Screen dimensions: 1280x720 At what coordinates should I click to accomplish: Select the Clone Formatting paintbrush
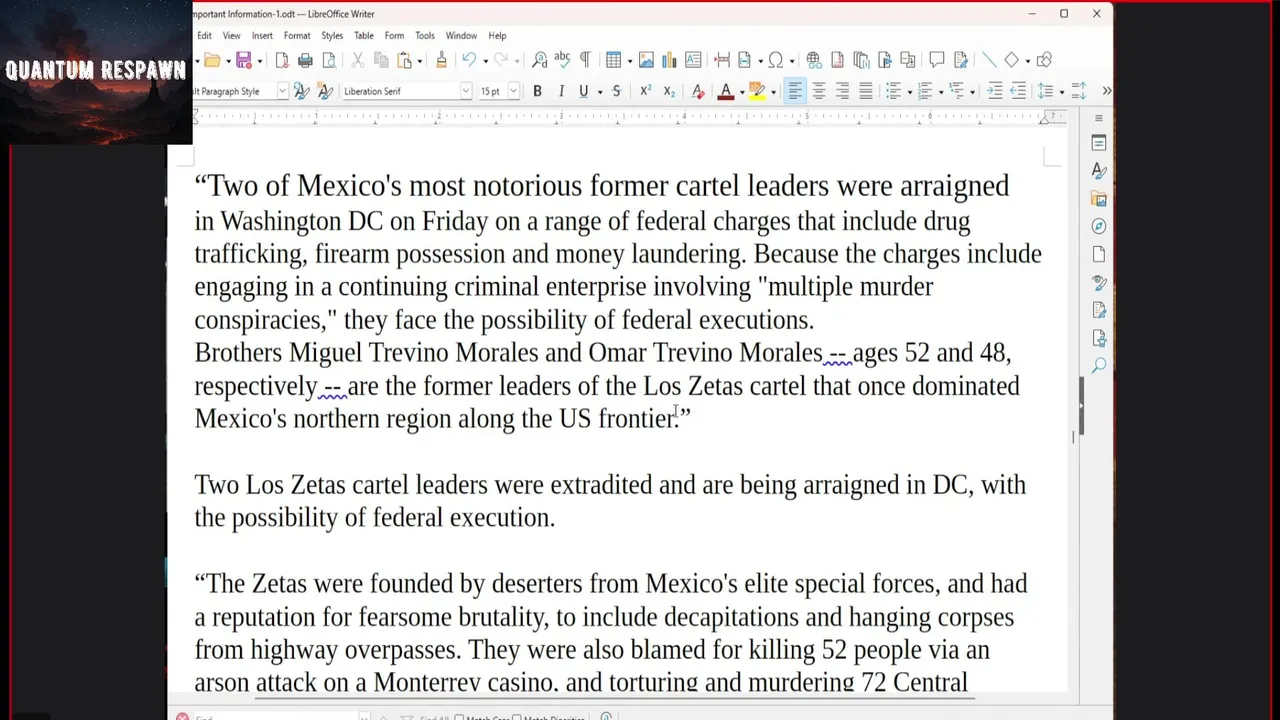441,60
